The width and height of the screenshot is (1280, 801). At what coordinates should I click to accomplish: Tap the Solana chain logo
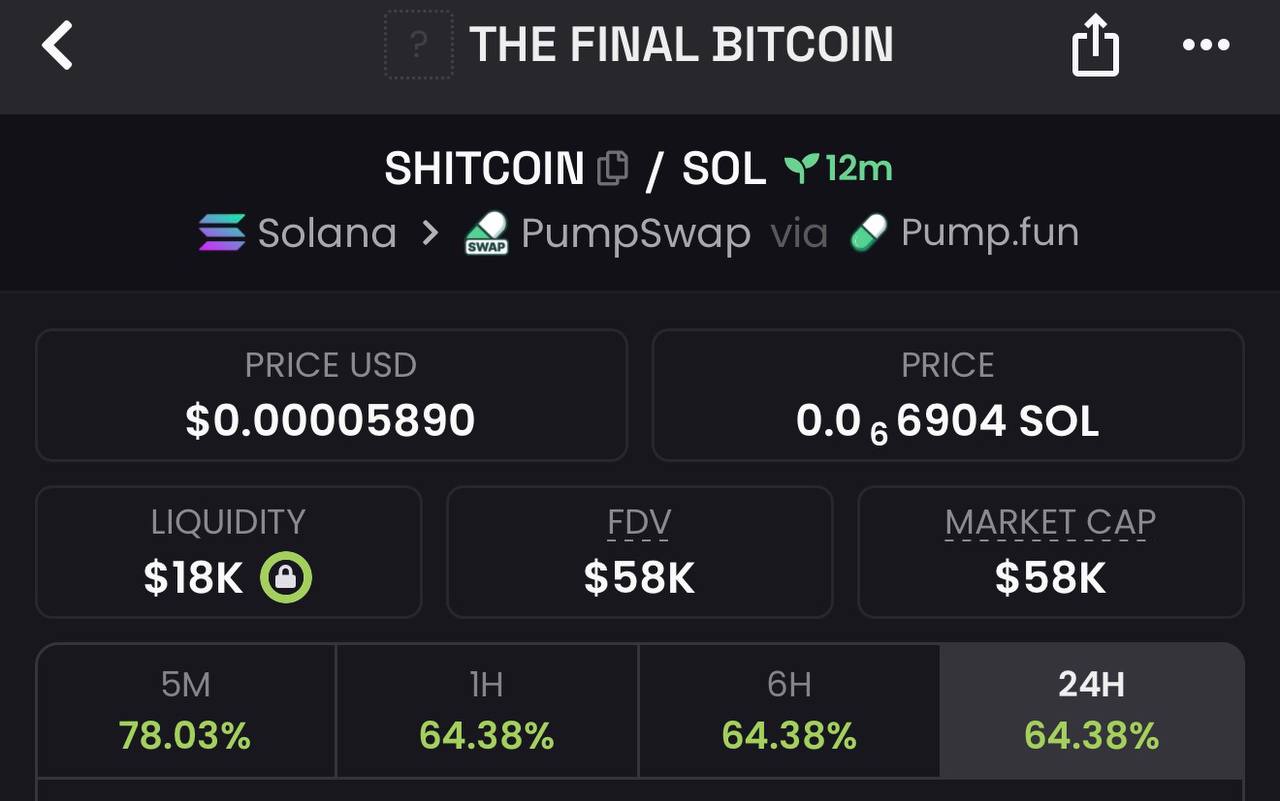point(221,233)
